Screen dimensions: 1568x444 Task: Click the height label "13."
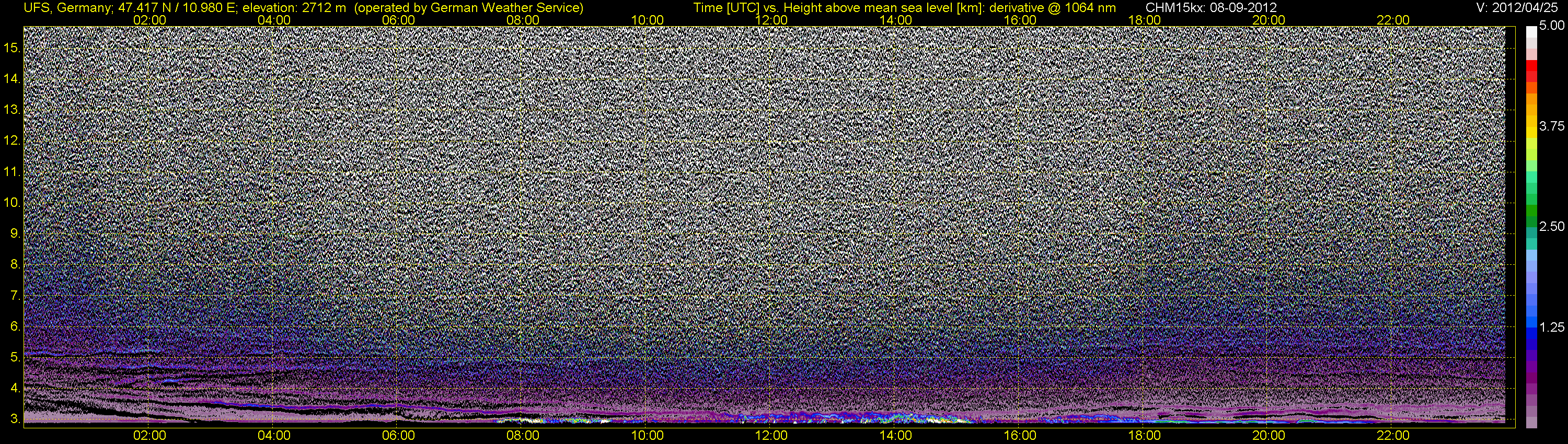coord(12,110)
